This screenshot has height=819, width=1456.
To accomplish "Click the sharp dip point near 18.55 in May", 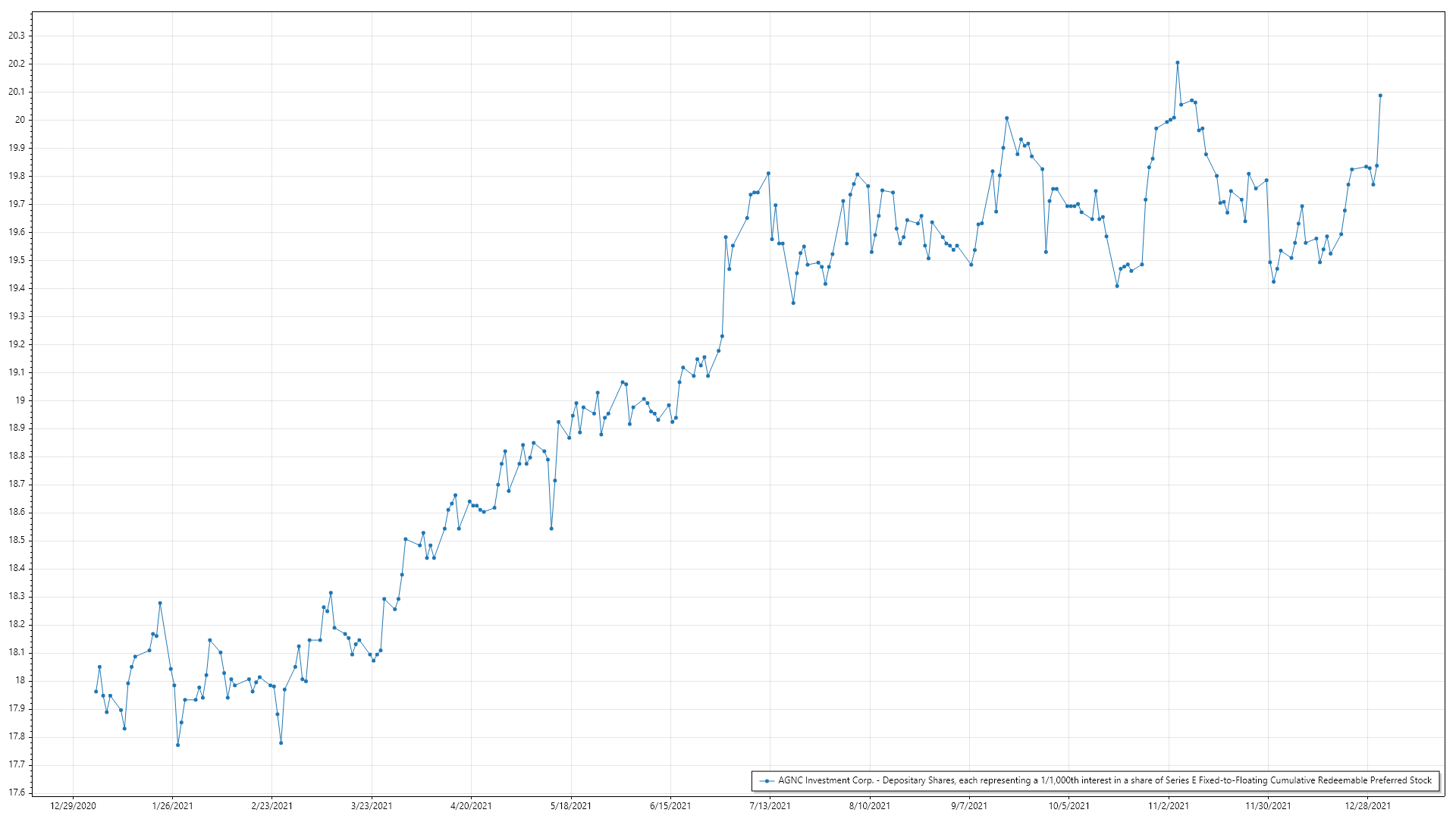I will (551, 529).
